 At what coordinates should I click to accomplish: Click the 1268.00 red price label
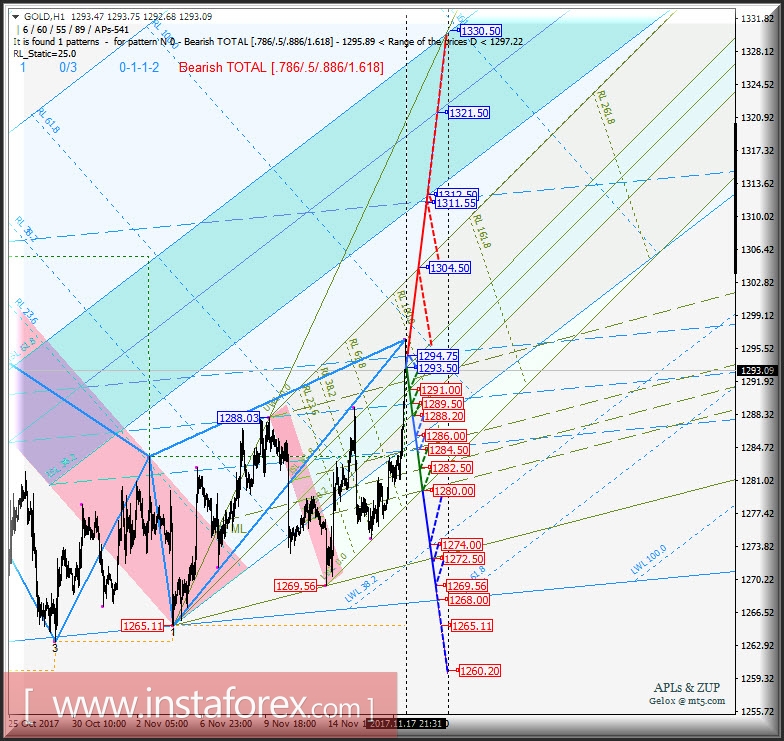(x=468, y=600)
